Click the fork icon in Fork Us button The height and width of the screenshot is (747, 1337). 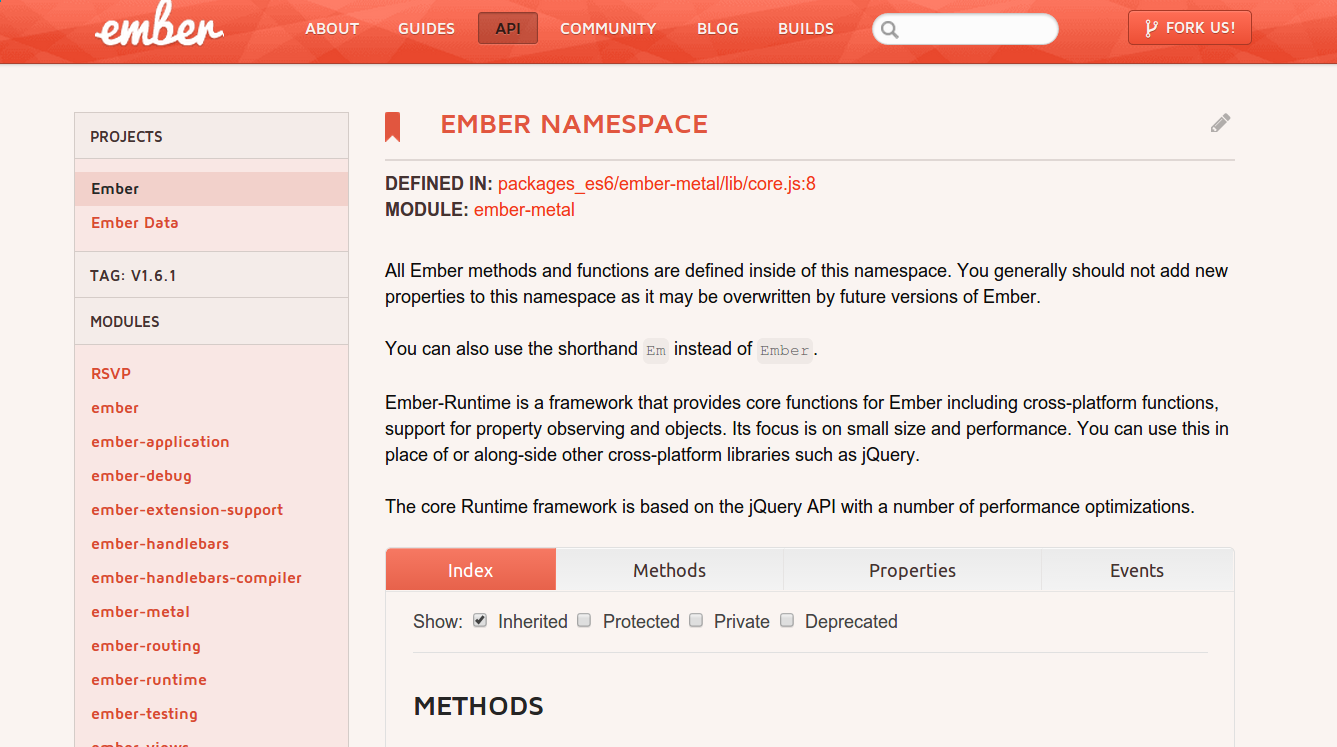click(x=1150, y=28)
